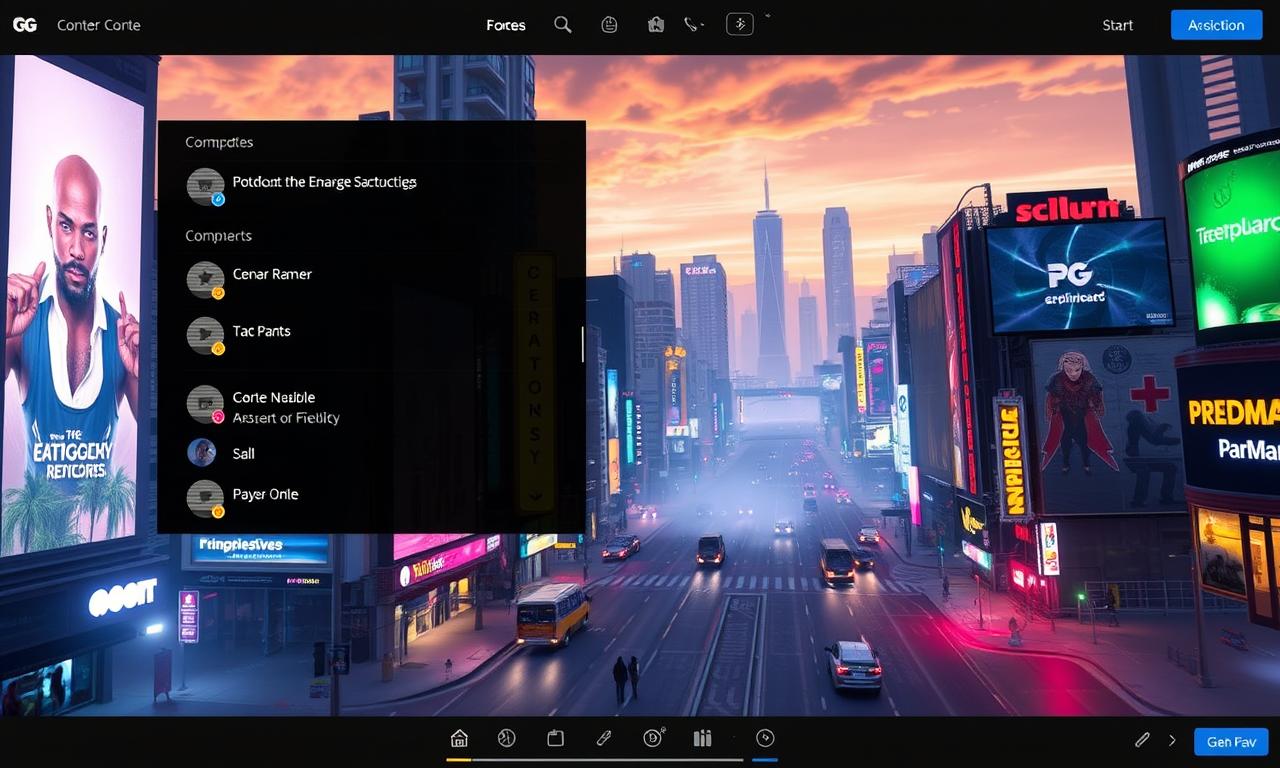
Task: Select the boxed running figure icon
Action: [739, 25]
